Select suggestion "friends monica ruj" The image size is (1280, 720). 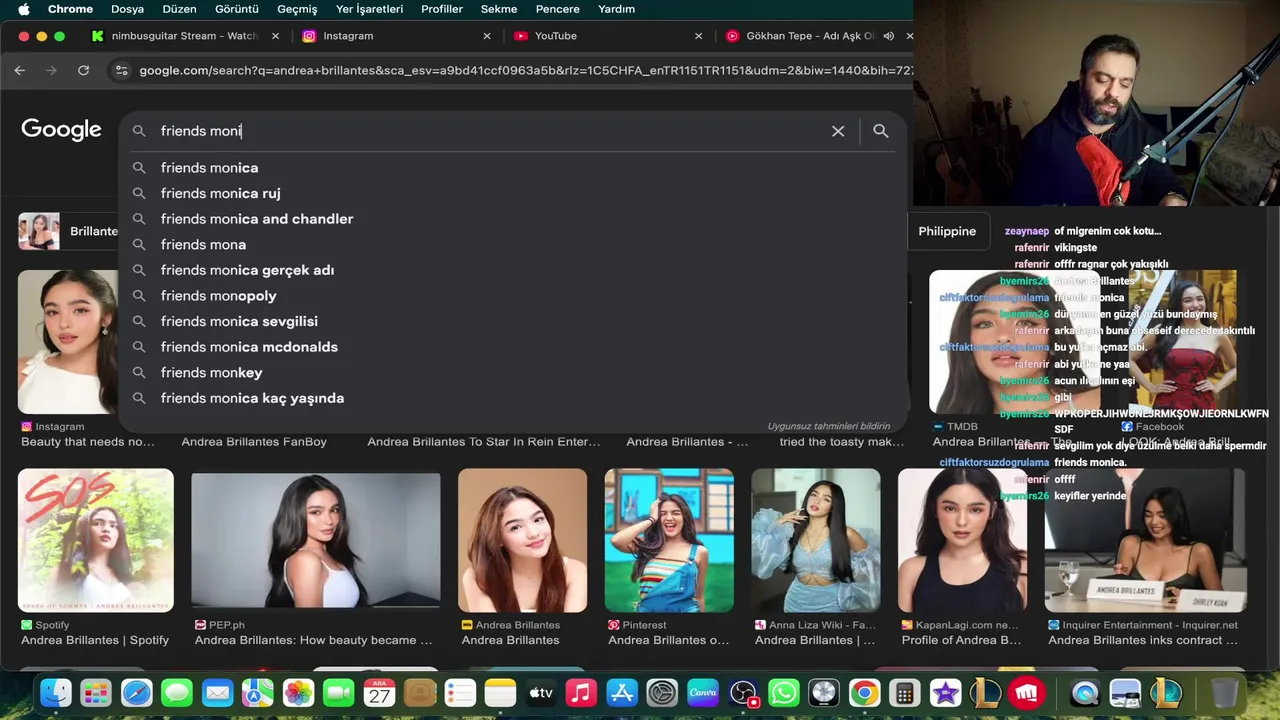(513, 193)
